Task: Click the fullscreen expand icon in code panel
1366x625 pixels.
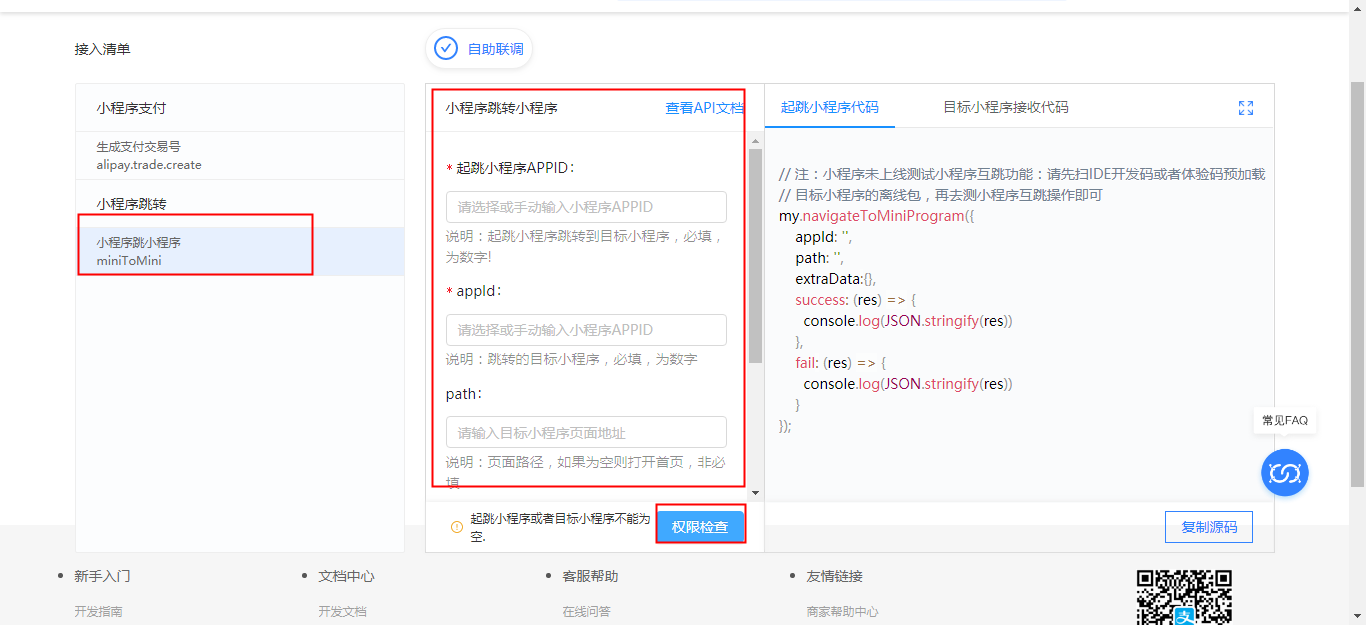Action: tap(1246, 108)
